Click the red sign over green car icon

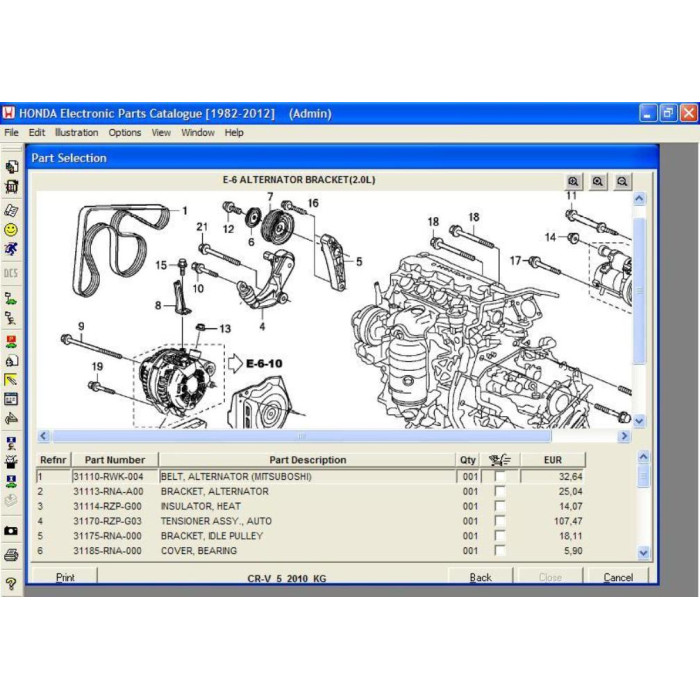[x=11, y=342]
